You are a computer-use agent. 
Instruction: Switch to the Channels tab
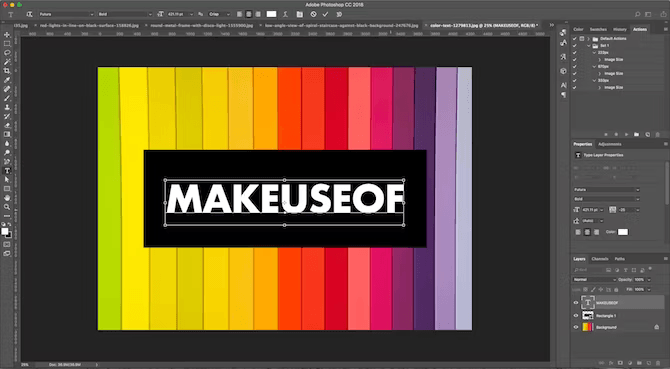(599, 259)
